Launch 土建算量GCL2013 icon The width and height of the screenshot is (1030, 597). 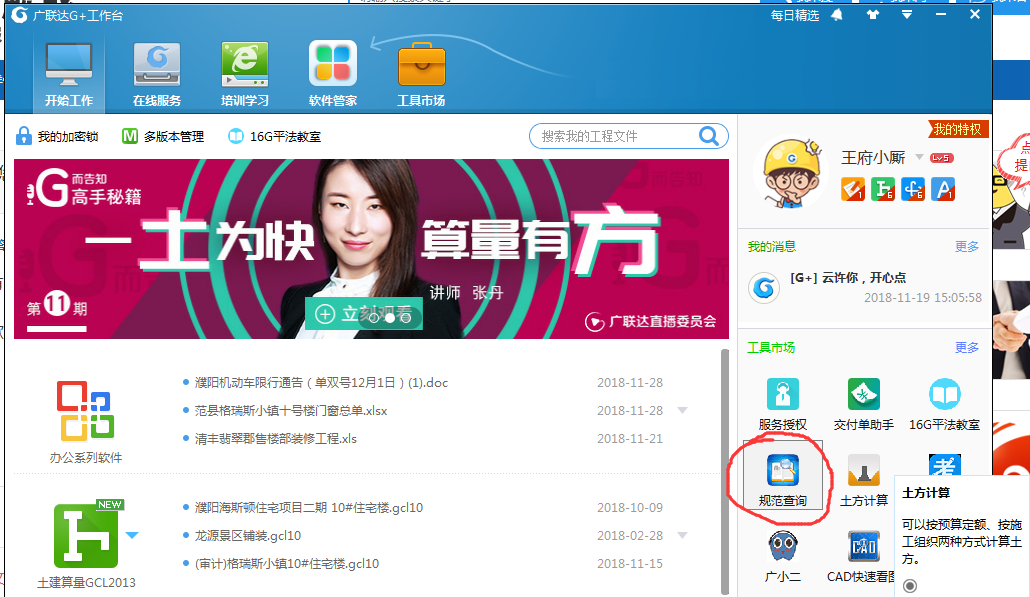[x=88, y=534]
